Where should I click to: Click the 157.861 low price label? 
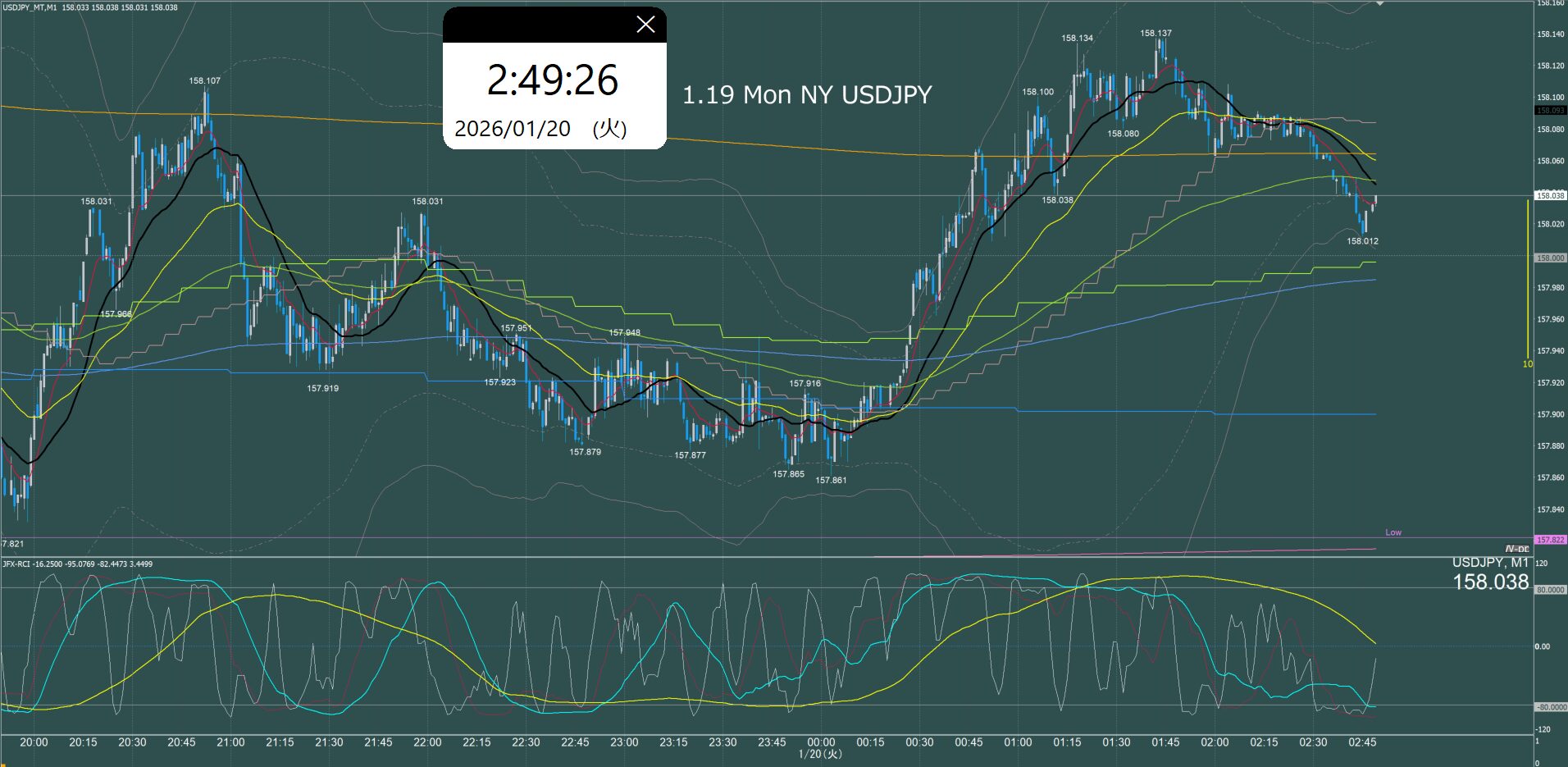click(831, 481)
